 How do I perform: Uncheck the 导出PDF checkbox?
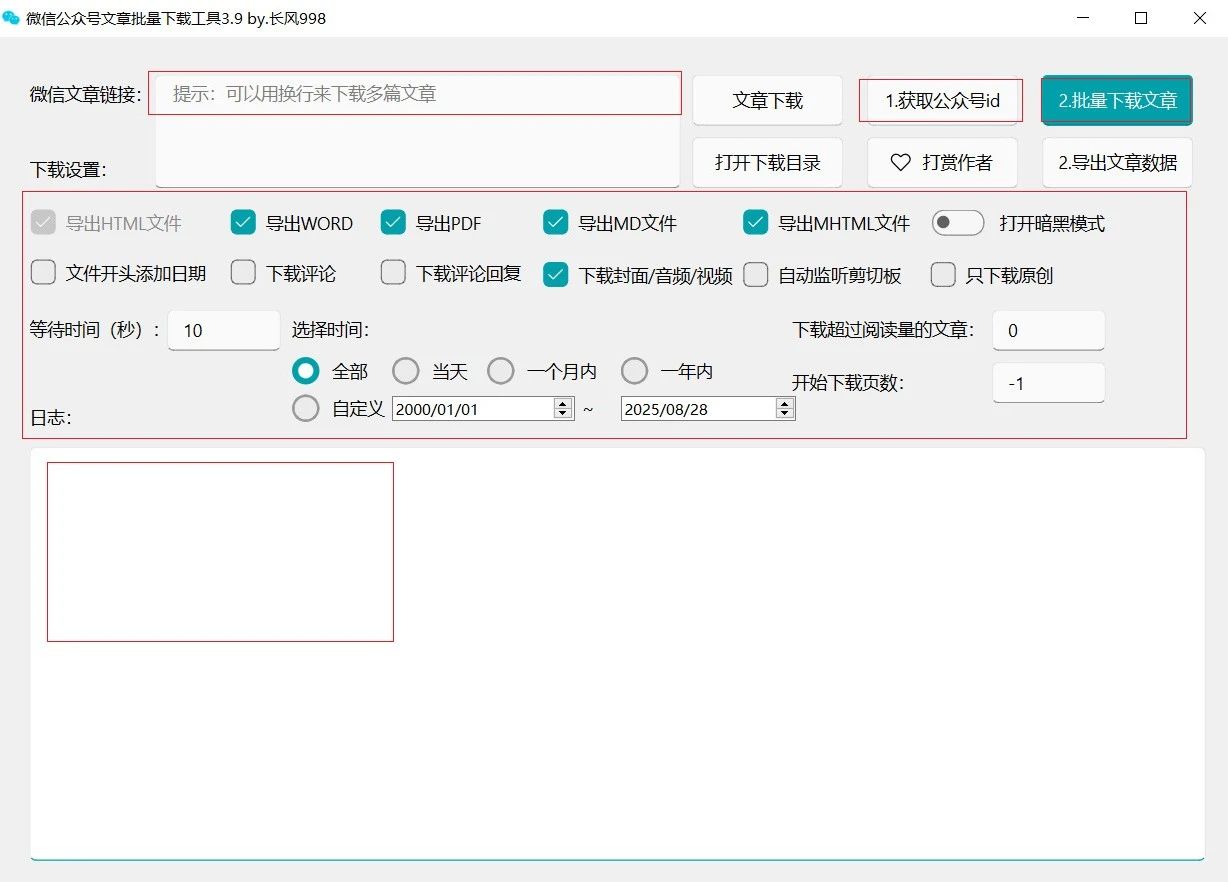[x=393, y=223]
